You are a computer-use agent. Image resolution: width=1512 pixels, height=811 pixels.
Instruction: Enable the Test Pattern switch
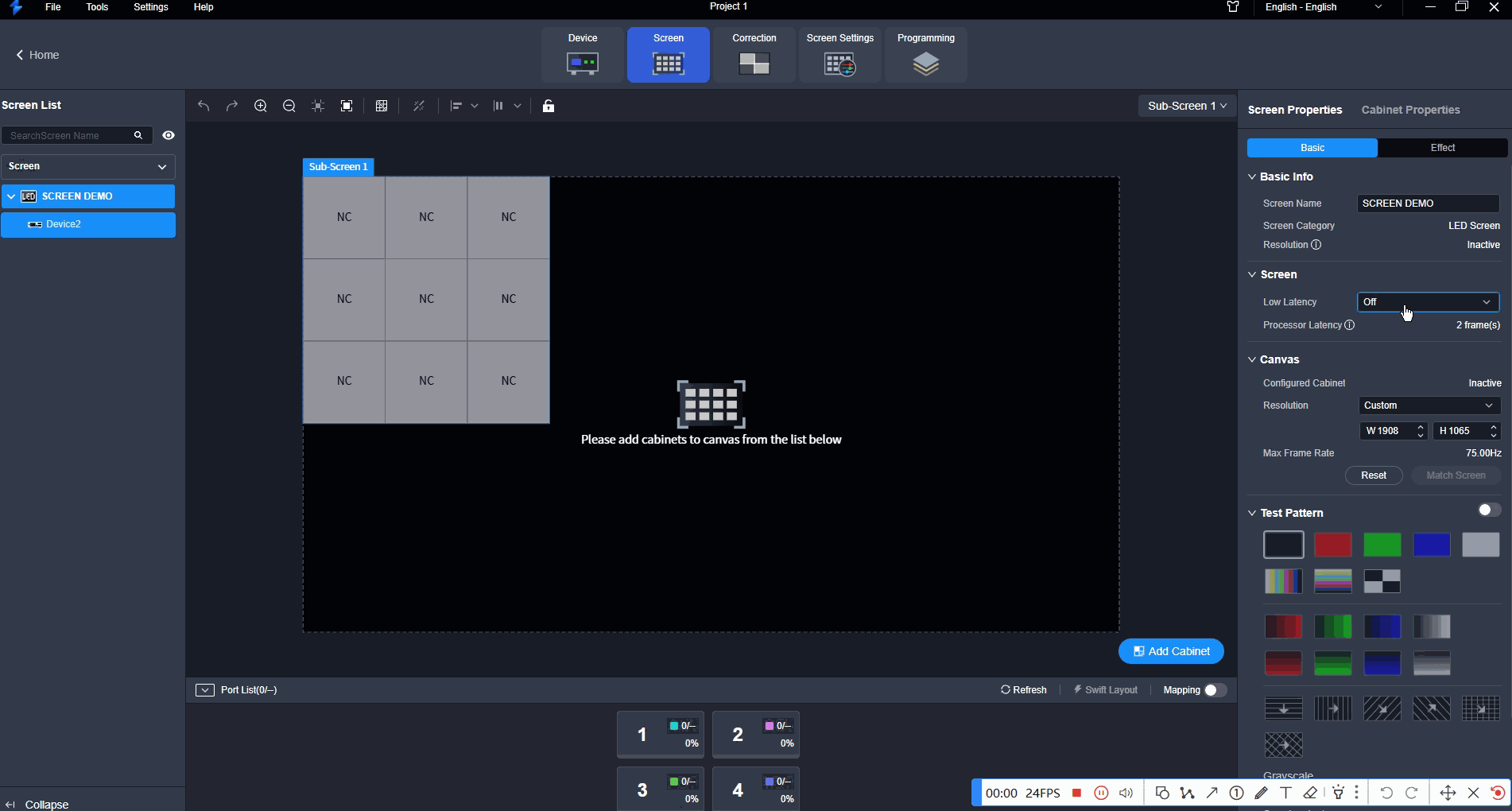click(1489, 510)
